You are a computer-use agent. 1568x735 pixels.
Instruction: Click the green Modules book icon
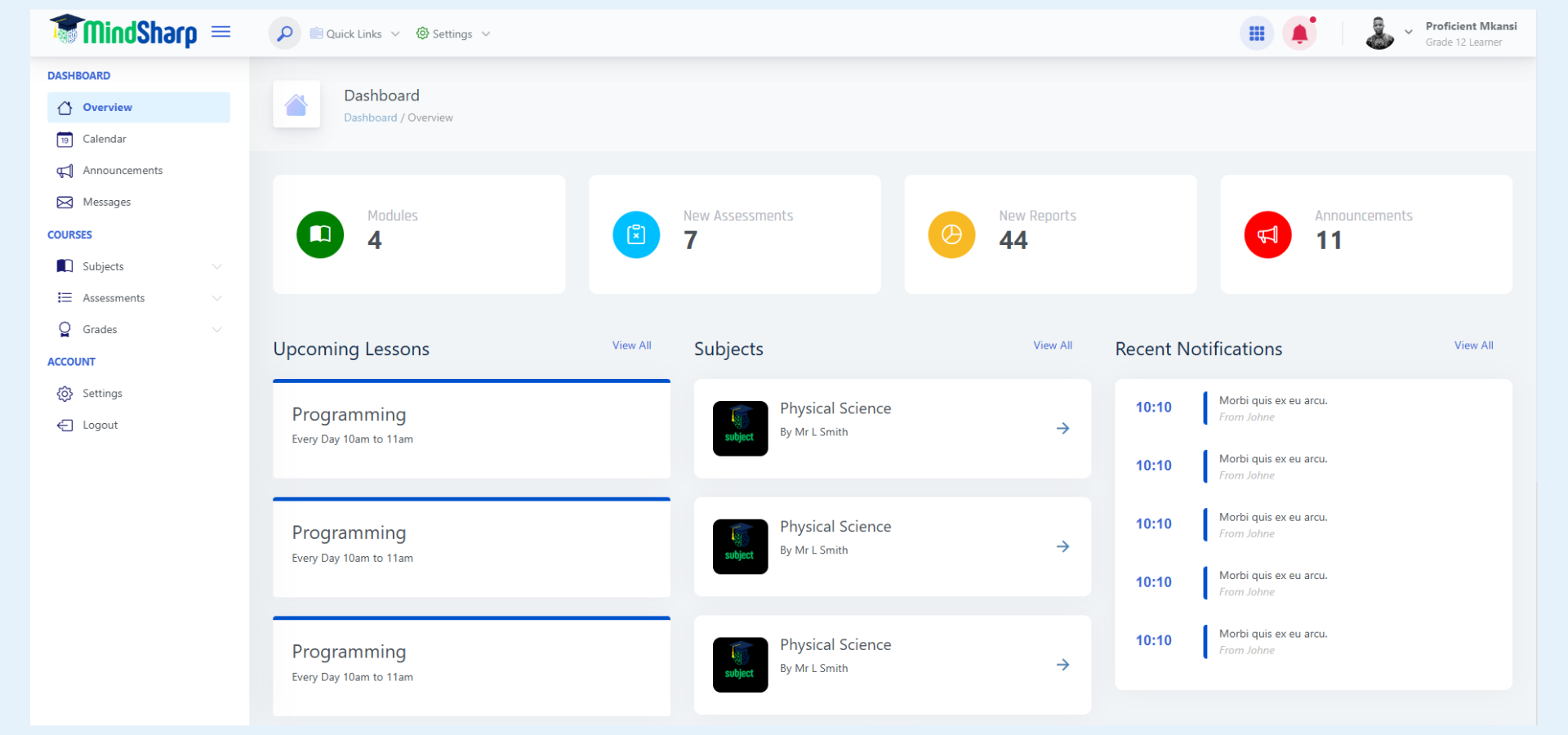coord(320,234)
